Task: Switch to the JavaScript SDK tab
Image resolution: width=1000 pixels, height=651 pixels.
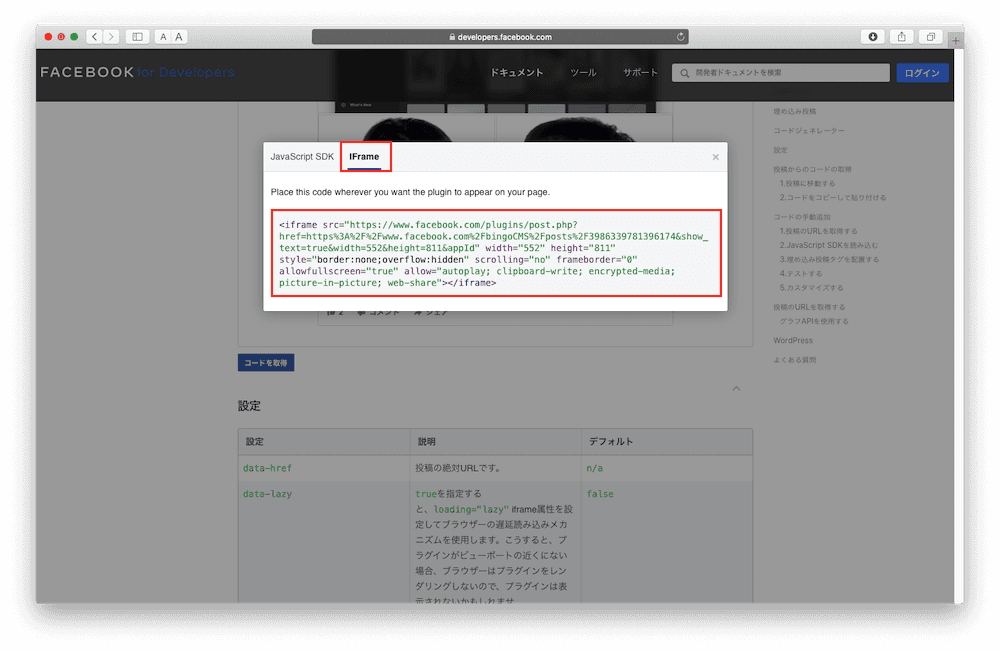Action: point(302,157)
